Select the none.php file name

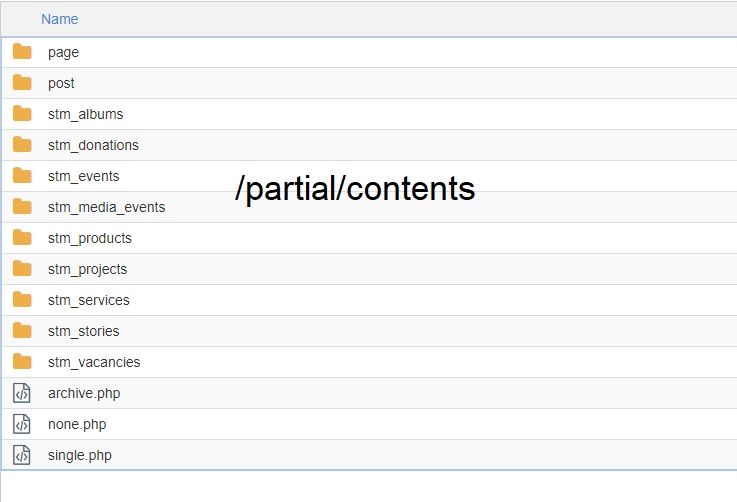tap(77, 424)
